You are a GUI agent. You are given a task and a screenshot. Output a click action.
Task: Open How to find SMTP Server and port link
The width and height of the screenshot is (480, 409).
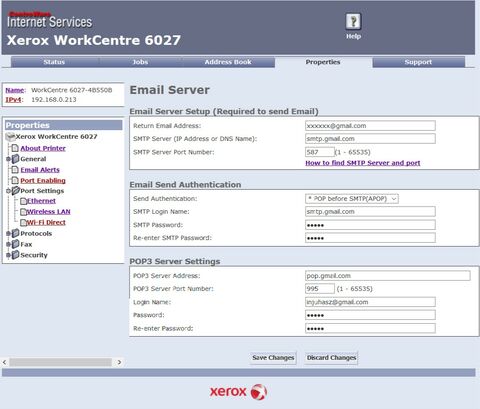tap(363, 163)
